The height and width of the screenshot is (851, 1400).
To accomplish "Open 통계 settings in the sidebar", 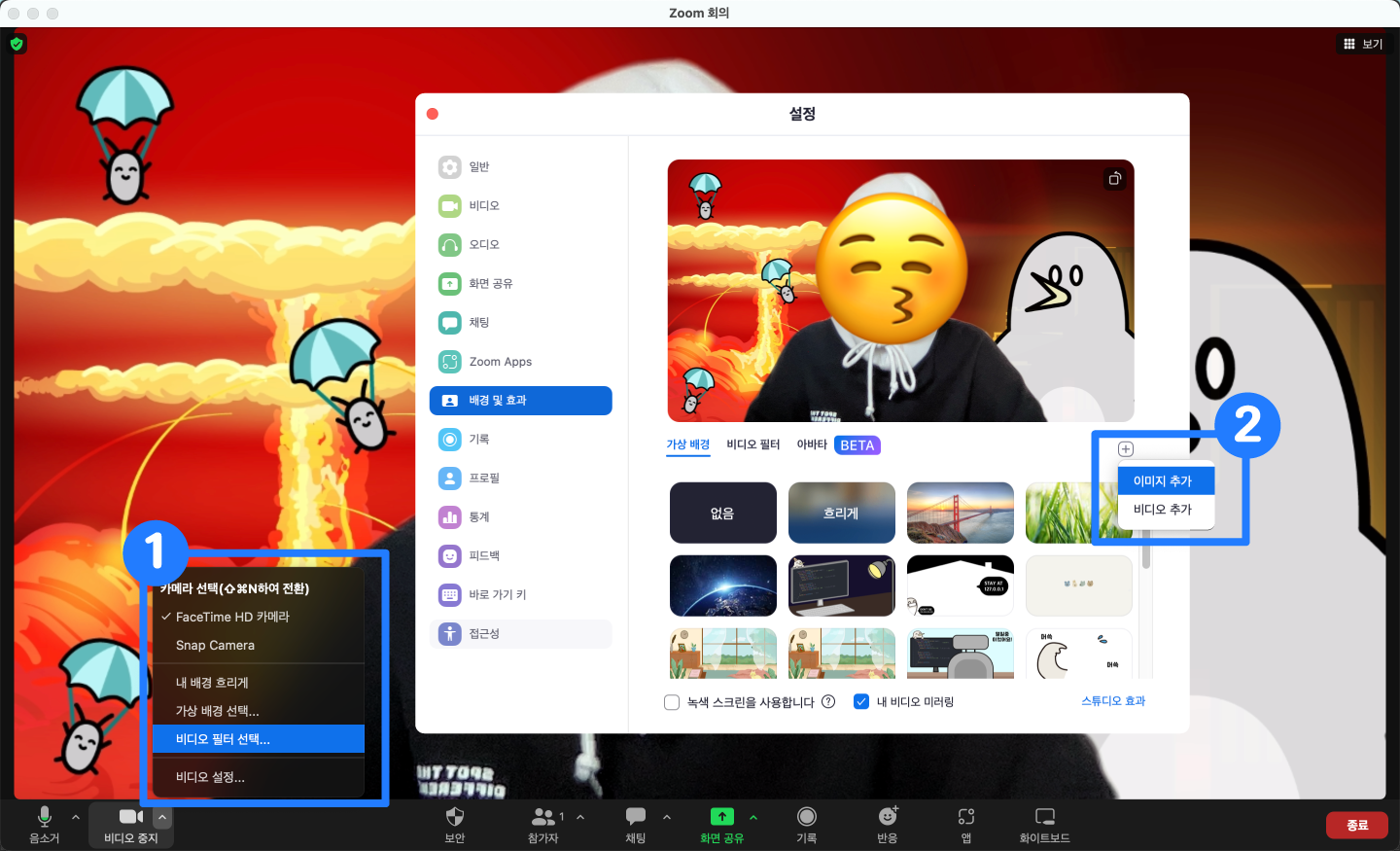I will coord(520,517).
